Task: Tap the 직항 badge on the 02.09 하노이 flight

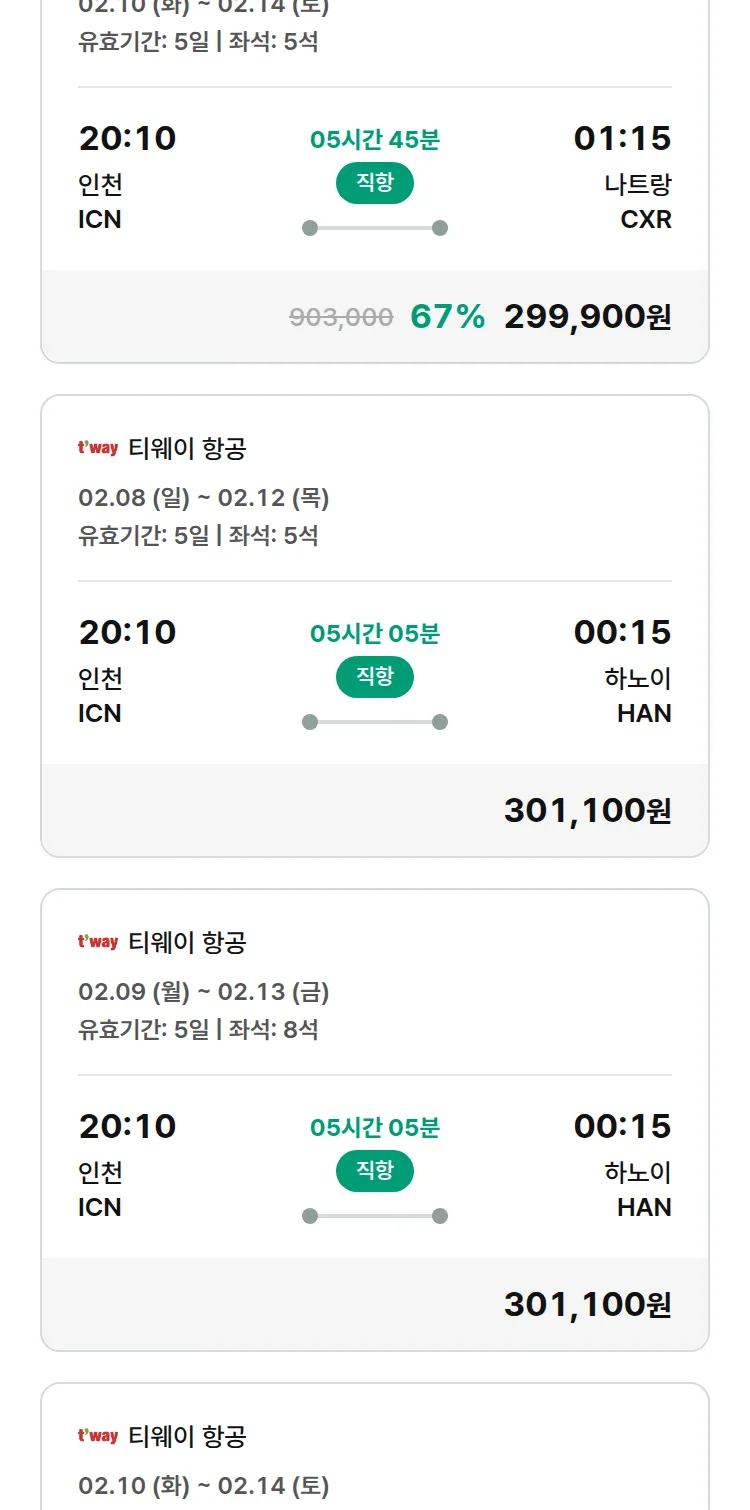Action: coord(375,1171)
